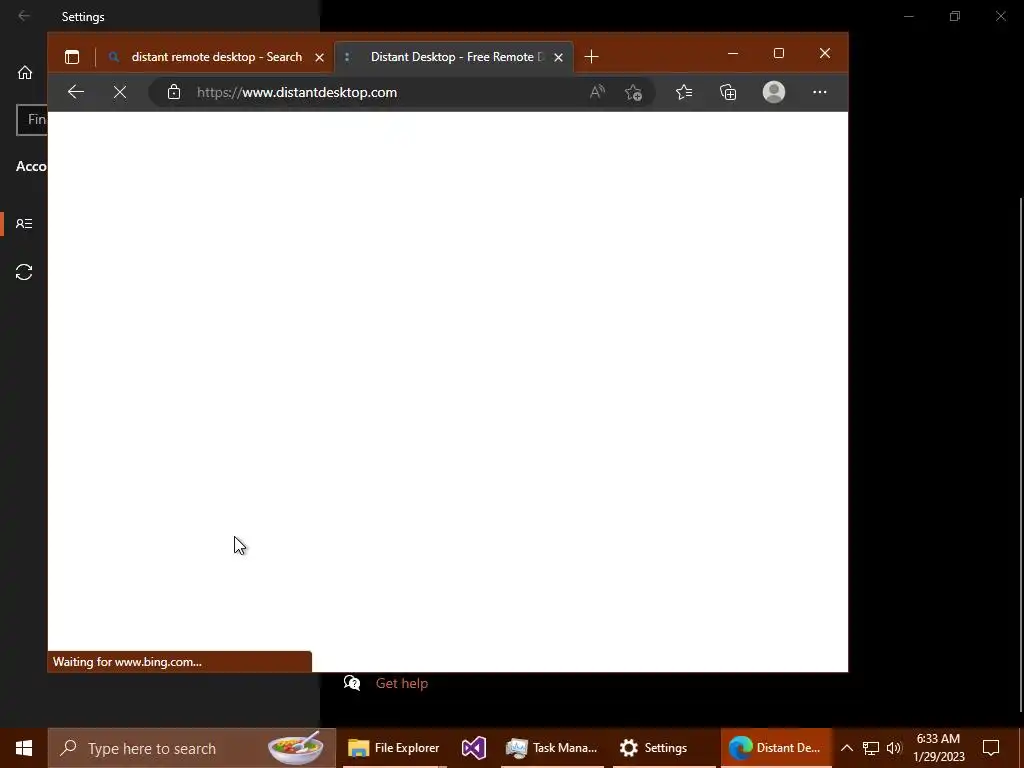The height and width of the screenshot is (768, 1024).
Task: Open the Favorites list icon
Action: coord(684,92)
